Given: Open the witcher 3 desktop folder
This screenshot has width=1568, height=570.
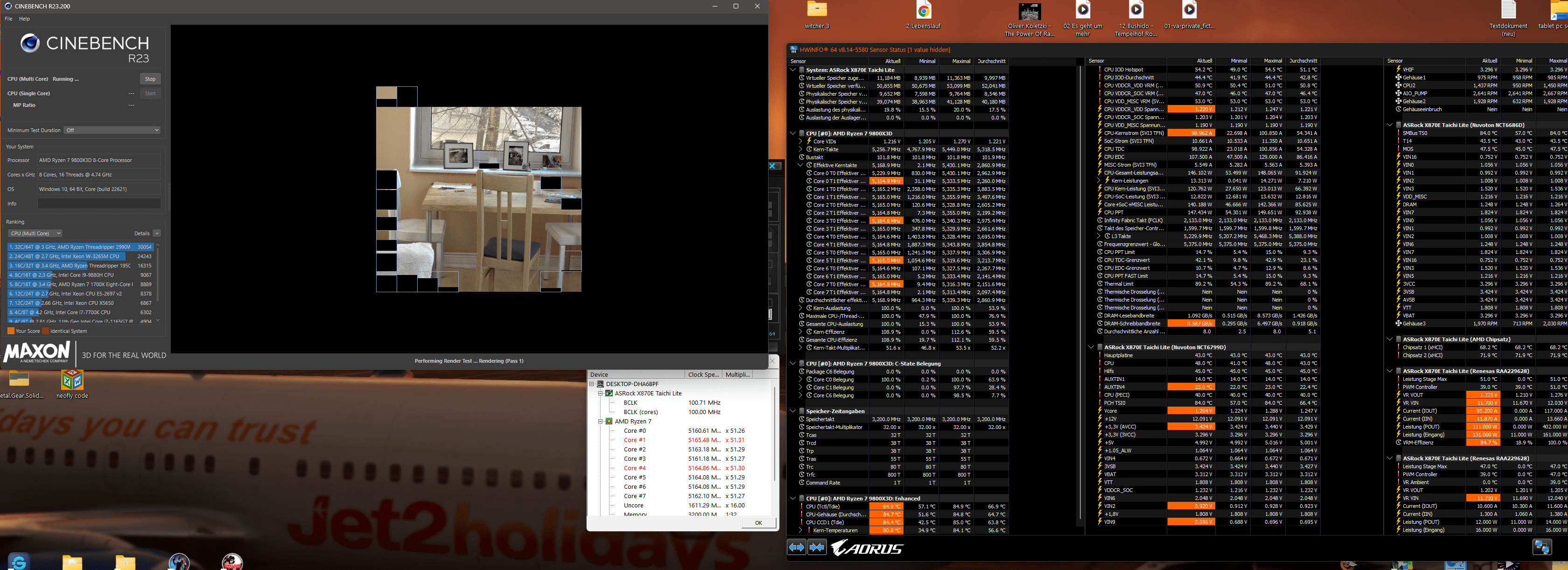Looking at the screenshot, I should pos(817,15).
